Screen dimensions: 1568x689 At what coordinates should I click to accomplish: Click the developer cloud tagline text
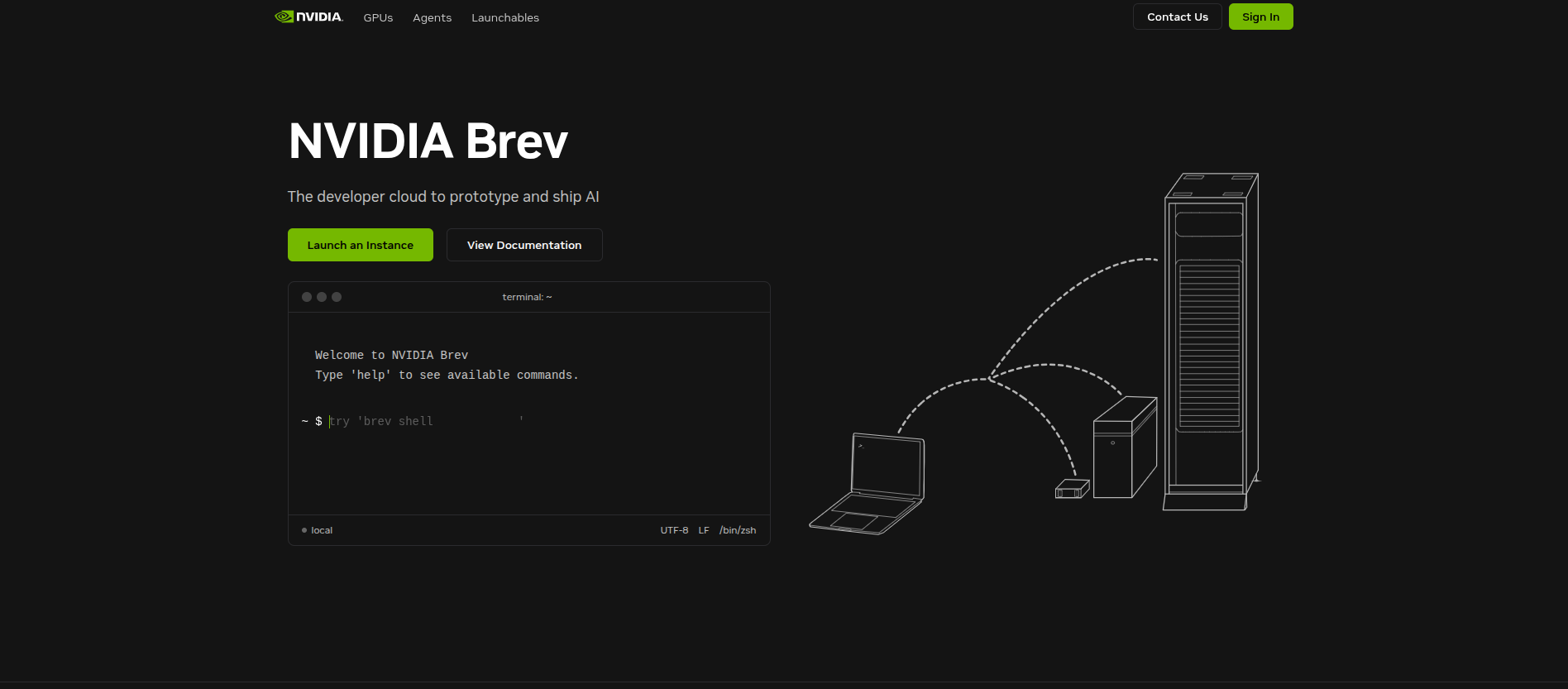pos(443,197)
